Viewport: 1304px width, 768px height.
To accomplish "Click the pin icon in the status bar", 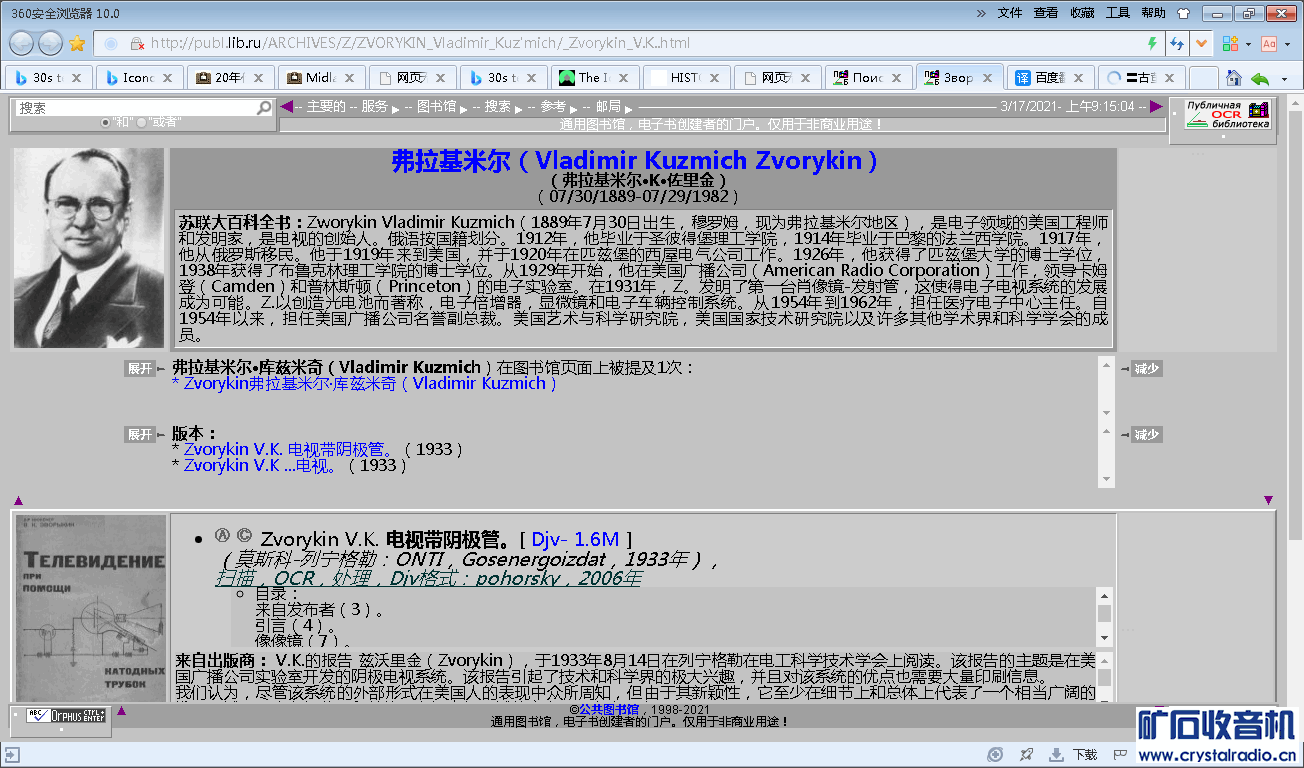I will (1026, 755).
